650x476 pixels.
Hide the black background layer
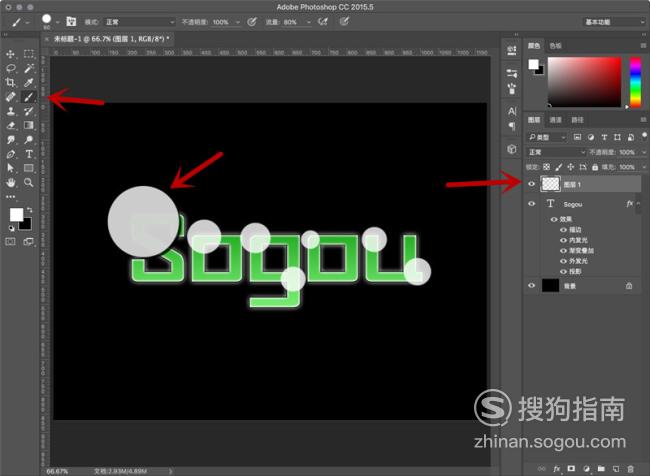click(531, 285)
